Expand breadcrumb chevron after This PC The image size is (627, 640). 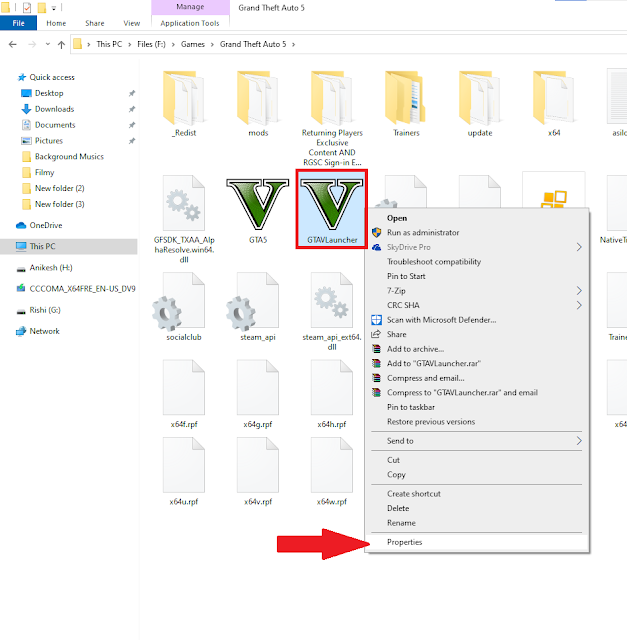[130, 44]
